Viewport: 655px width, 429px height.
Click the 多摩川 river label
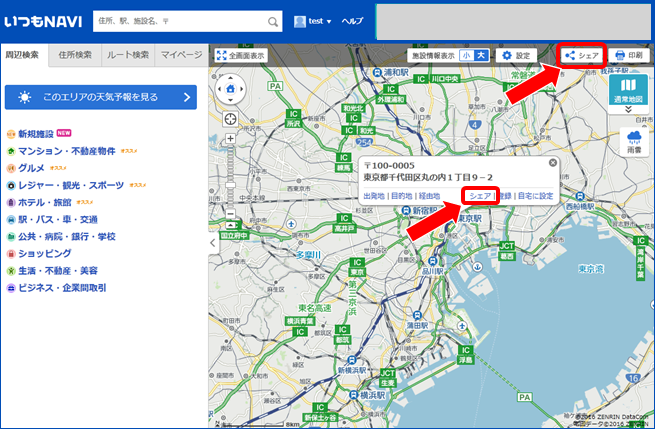click(308, 254)
